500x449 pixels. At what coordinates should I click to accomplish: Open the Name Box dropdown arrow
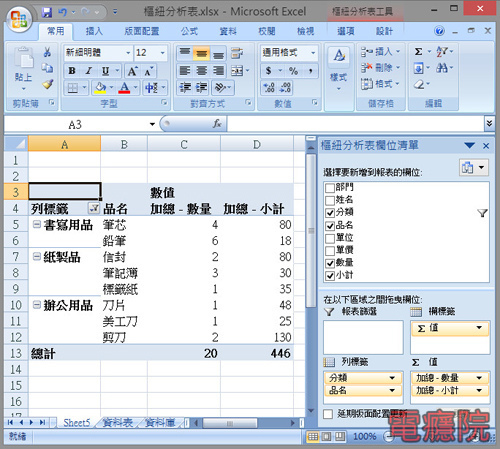click(152, 124)
